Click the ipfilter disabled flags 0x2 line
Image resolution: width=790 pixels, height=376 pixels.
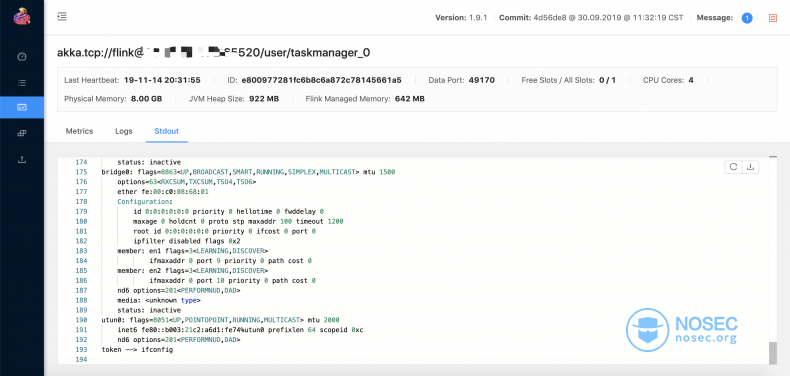pyautogui.click(x=187, y=241)
